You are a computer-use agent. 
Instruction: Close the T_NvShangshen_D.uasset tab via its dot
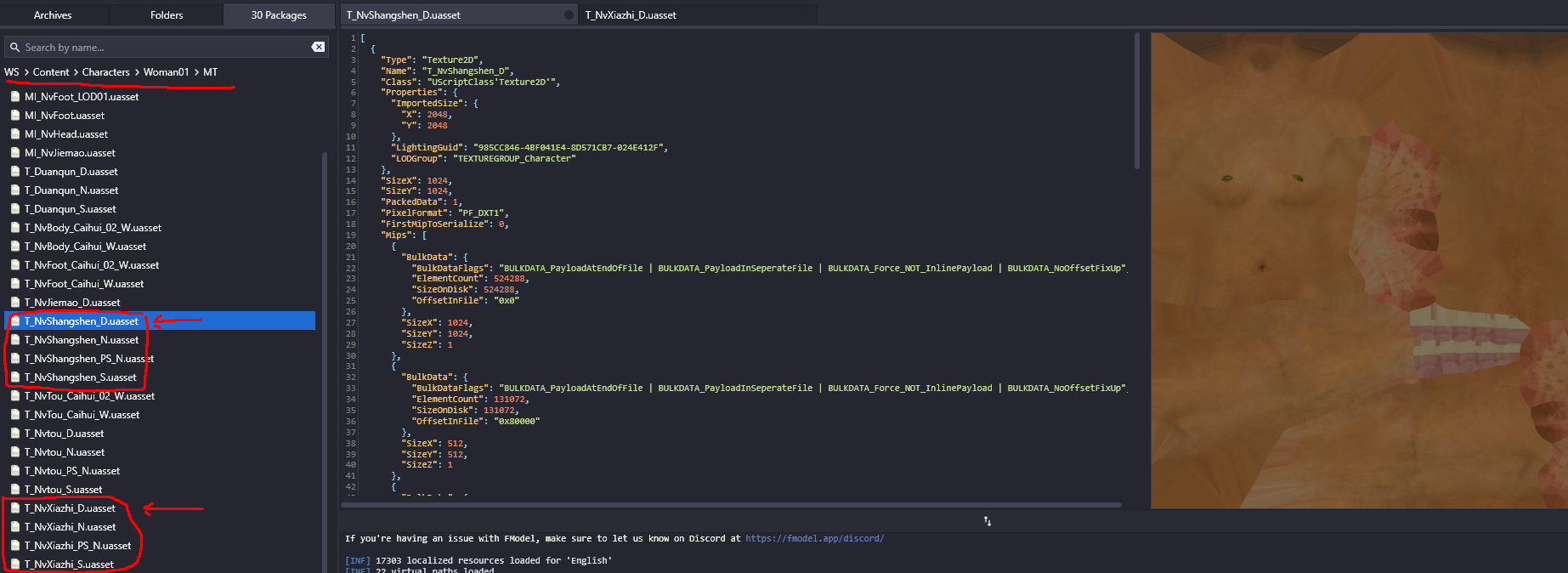pyautogui.click(x=569, y=15)
